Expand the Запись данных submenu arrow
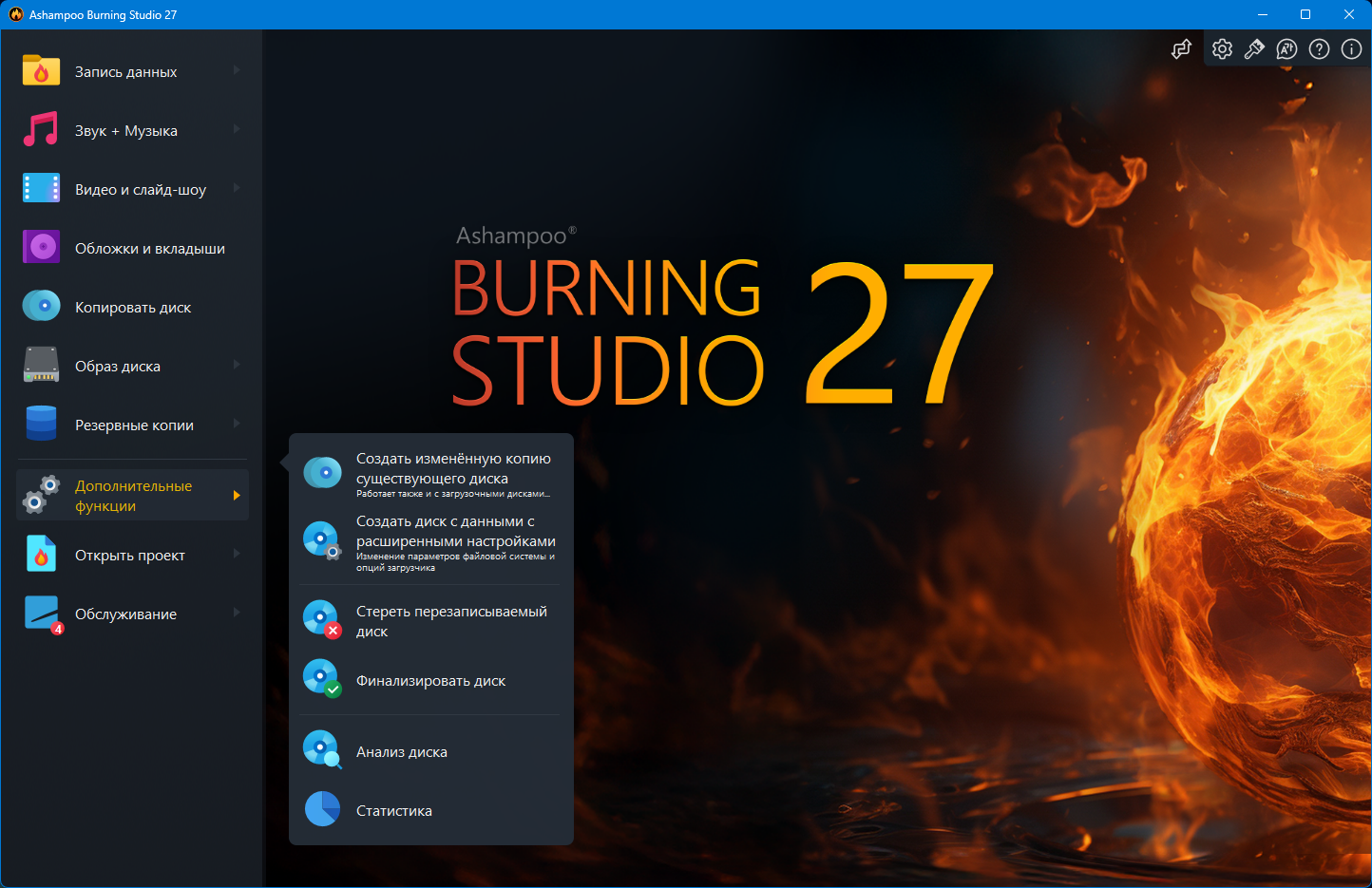 click(237, 71)
